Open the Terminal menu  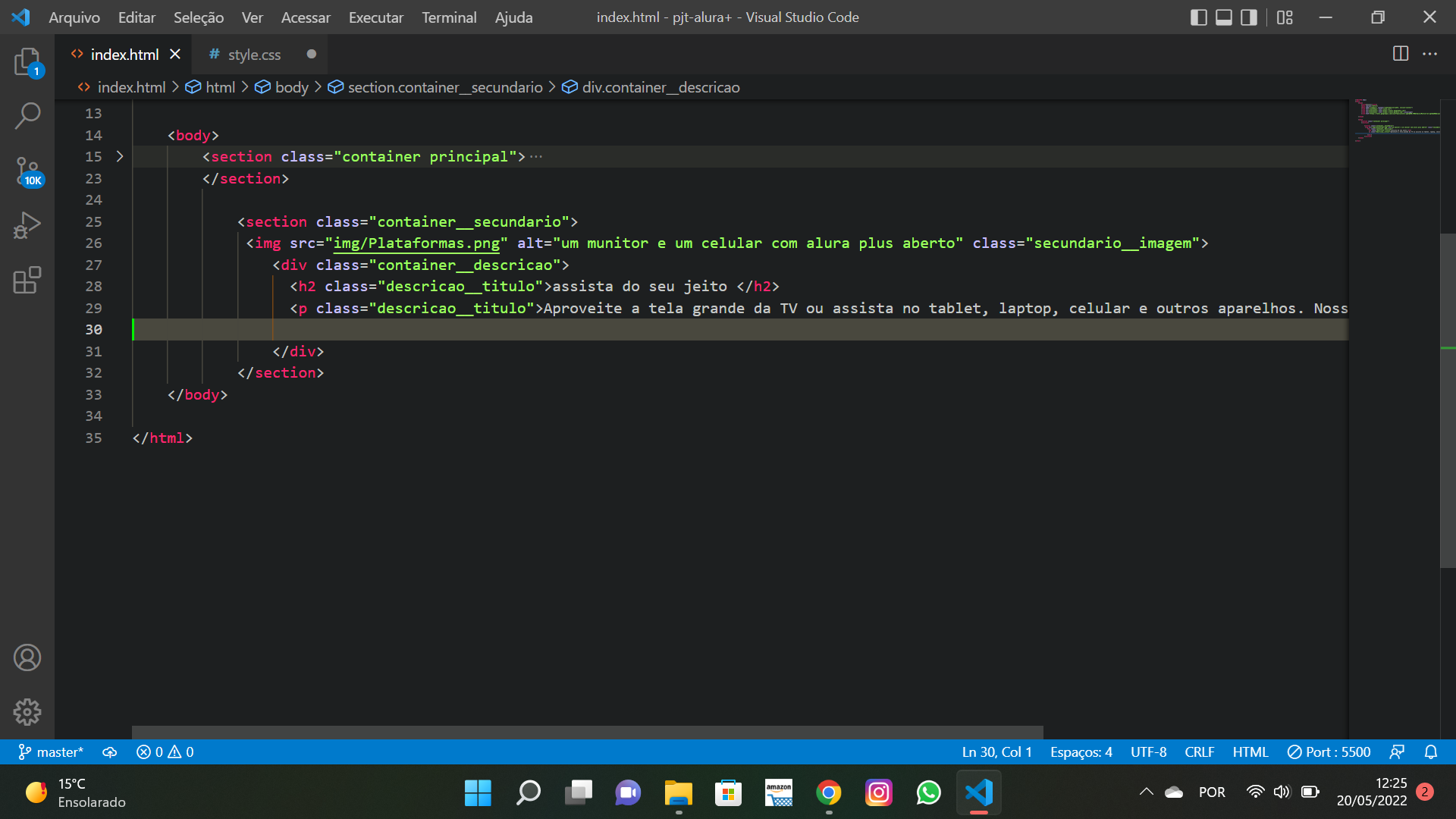(x=449, y=17)
